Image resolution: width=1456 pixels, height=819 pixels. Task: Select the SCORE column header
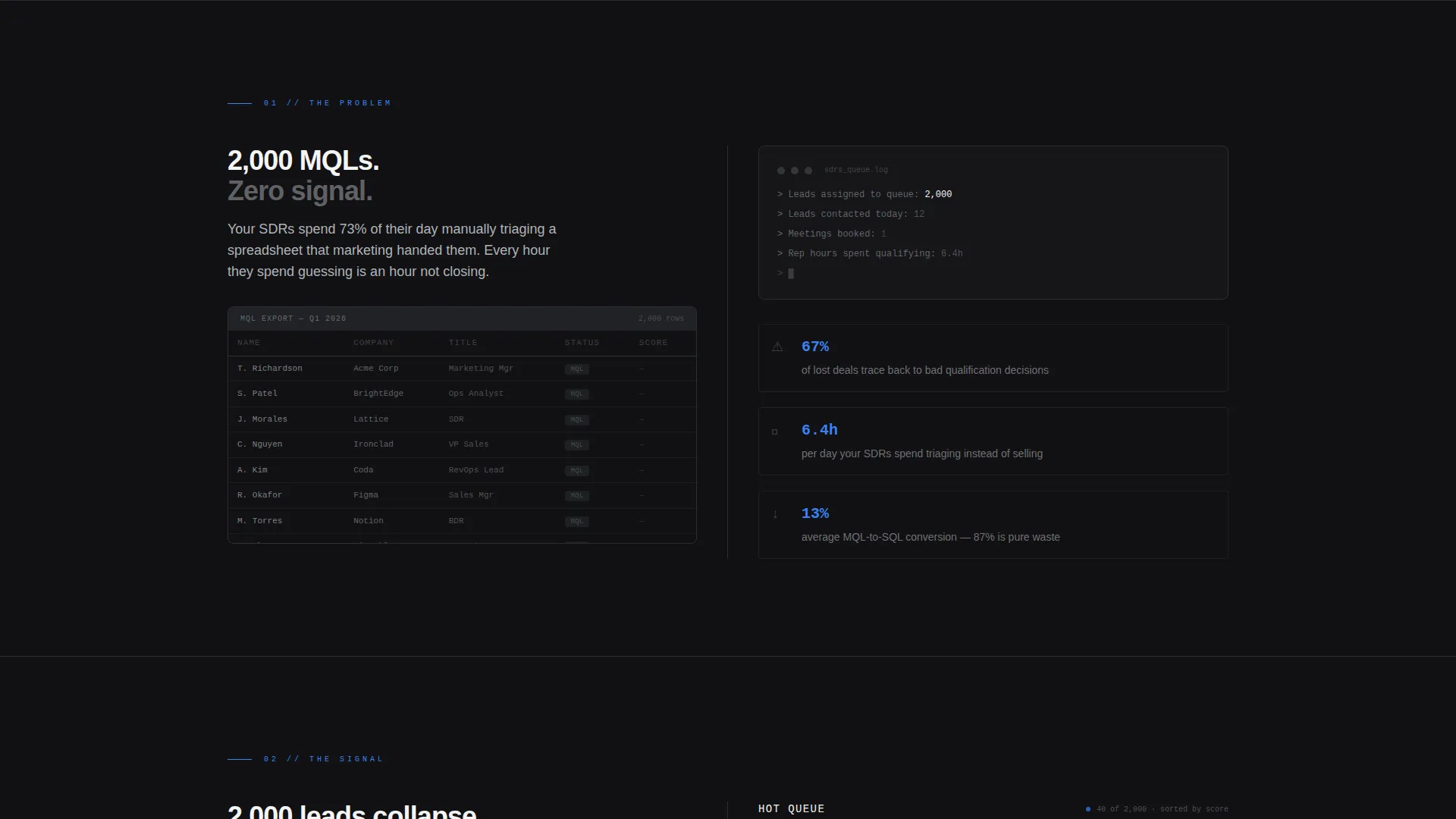pyautogui.click(x=653, y=343)
